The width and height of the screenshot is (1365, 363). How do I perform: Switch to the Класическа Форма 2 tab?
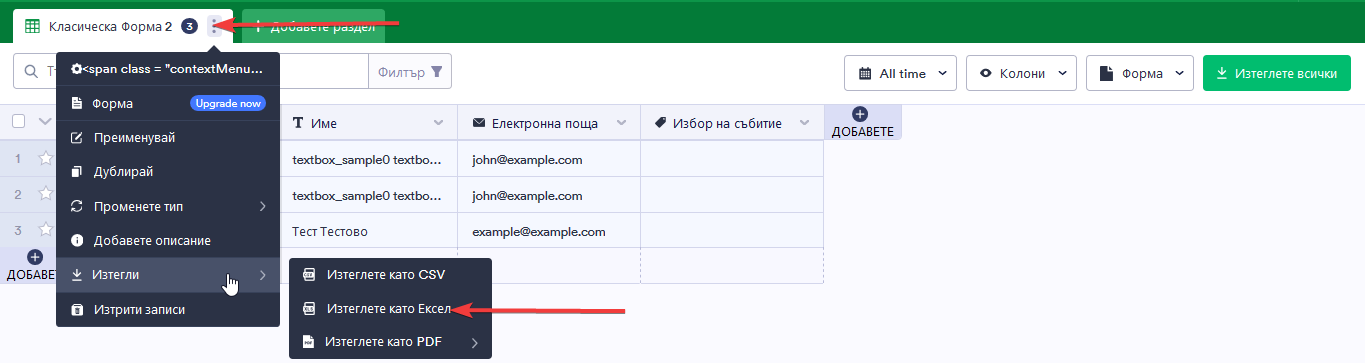coord(110,26)
